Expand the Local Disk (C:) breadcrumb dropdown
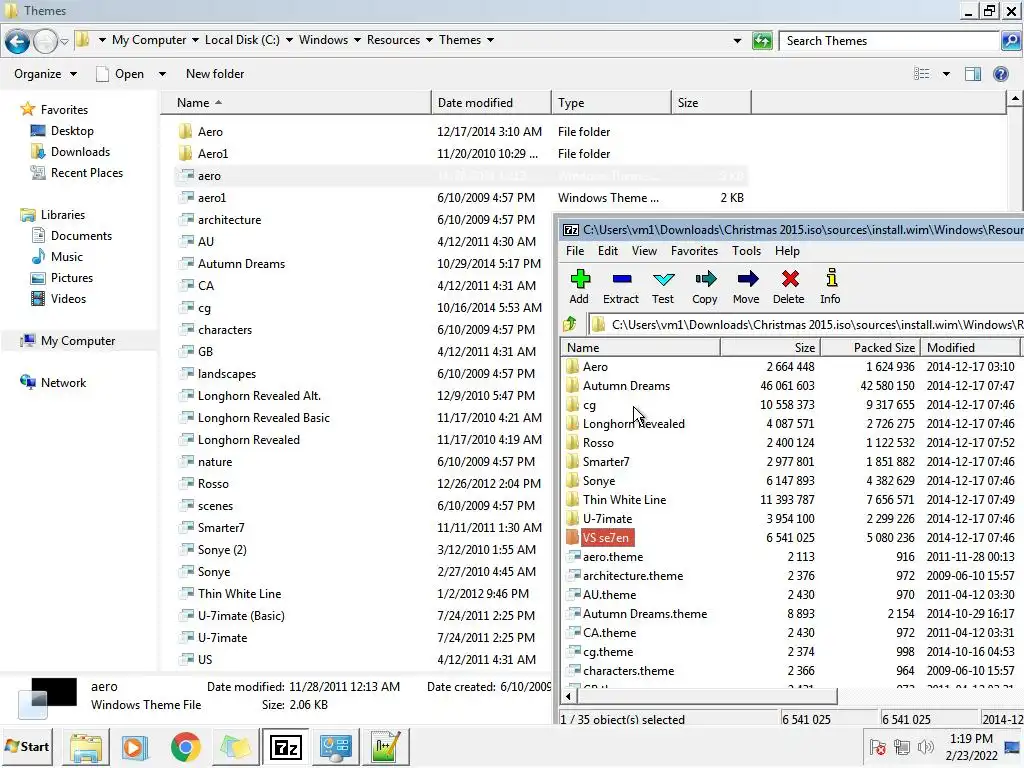 289,40
